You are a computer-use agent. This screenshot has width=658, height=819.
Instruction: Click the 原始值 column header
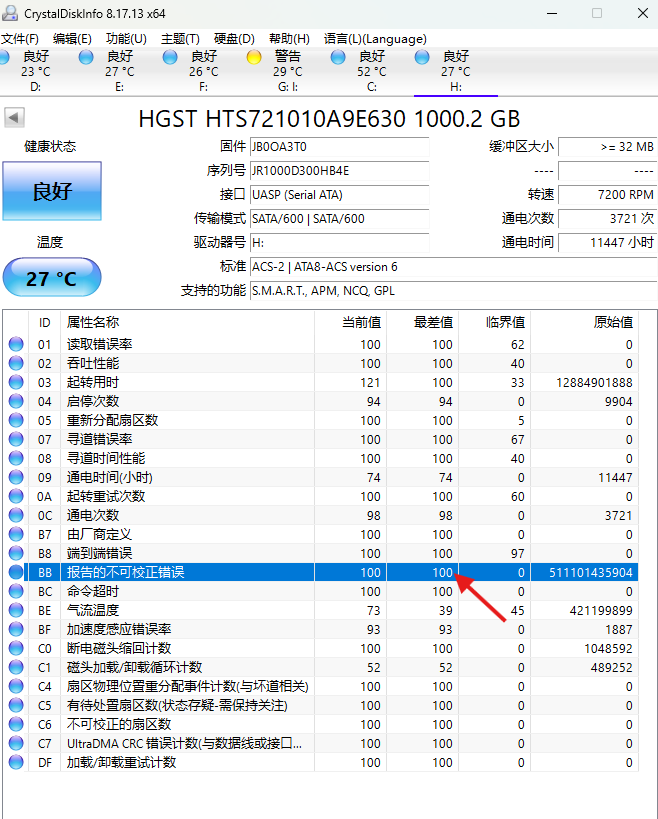point(584,322)
